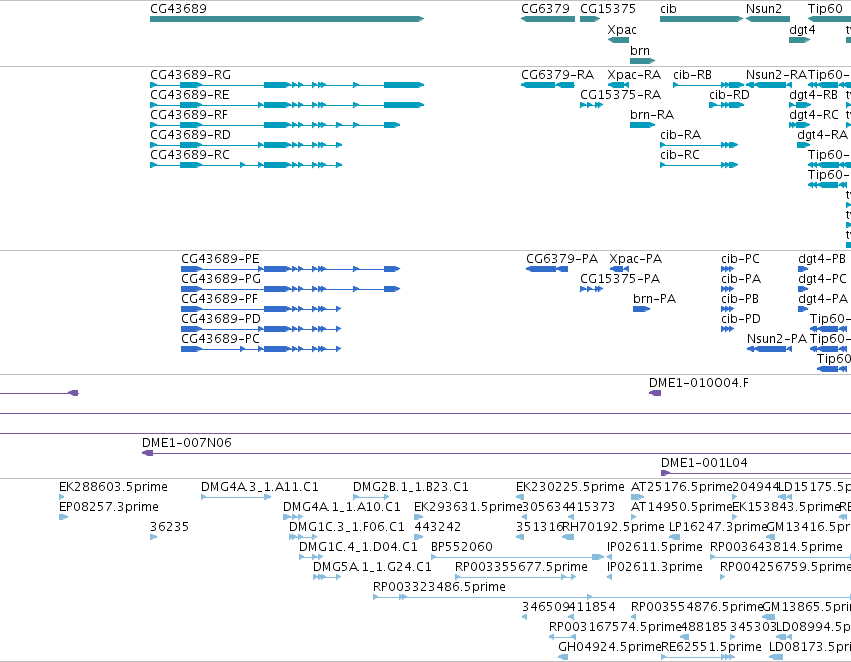Select EST RP003355677.5prime

click(515, 577)
